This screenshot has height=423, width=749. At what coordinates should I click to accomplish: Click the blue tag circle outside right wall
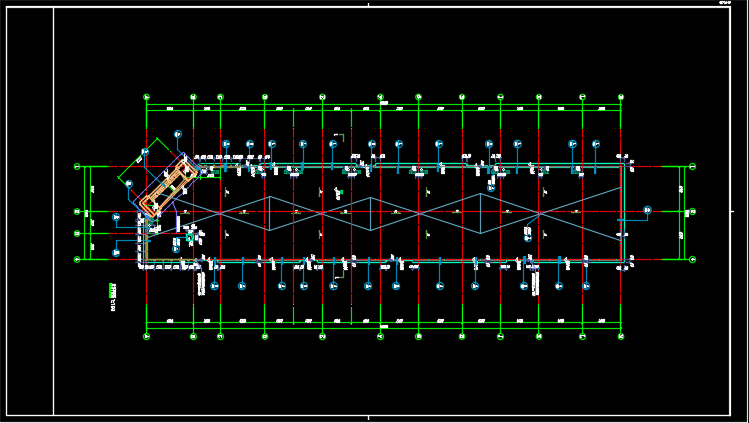click(647, 210)
